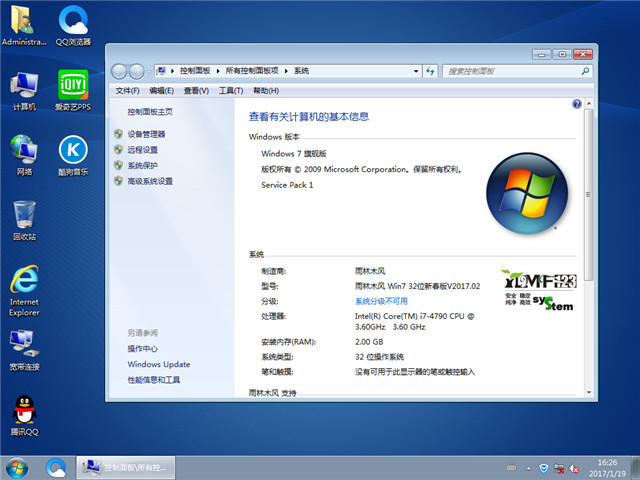
Task: Open the 计算机 desktop icon
Action: 24,91
